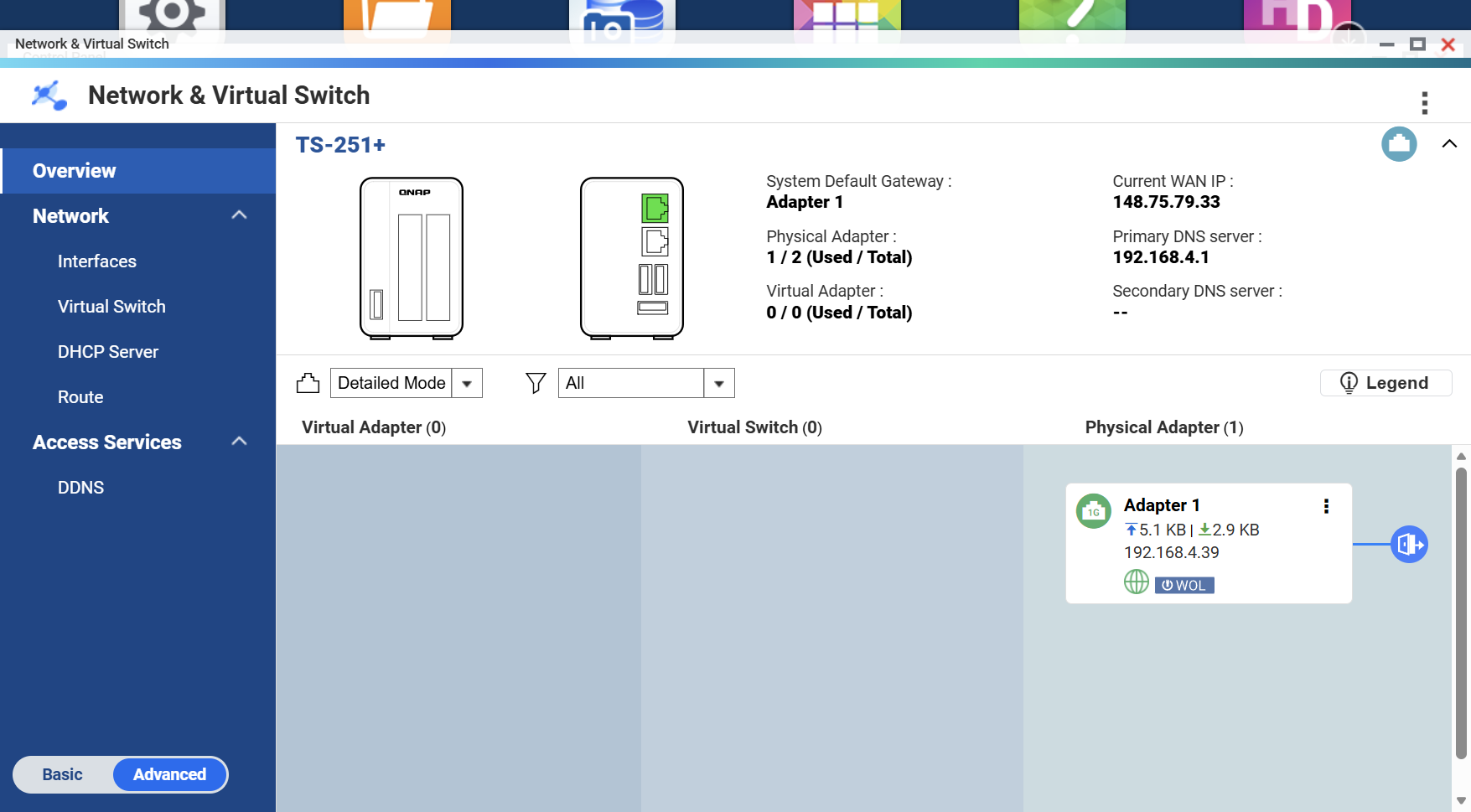Viewport: 1471px width, 812px height.
Task: Click the vertical scrollbar in topology view
Action: [x=1461, y=613]
